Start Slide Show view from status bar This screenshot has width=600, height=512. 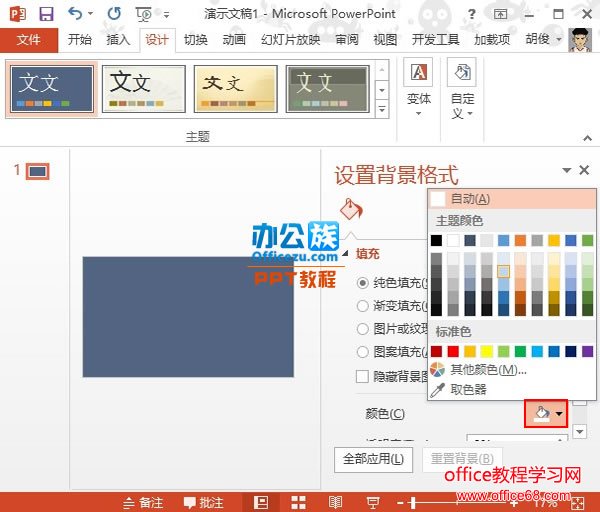tap(373, 502)
